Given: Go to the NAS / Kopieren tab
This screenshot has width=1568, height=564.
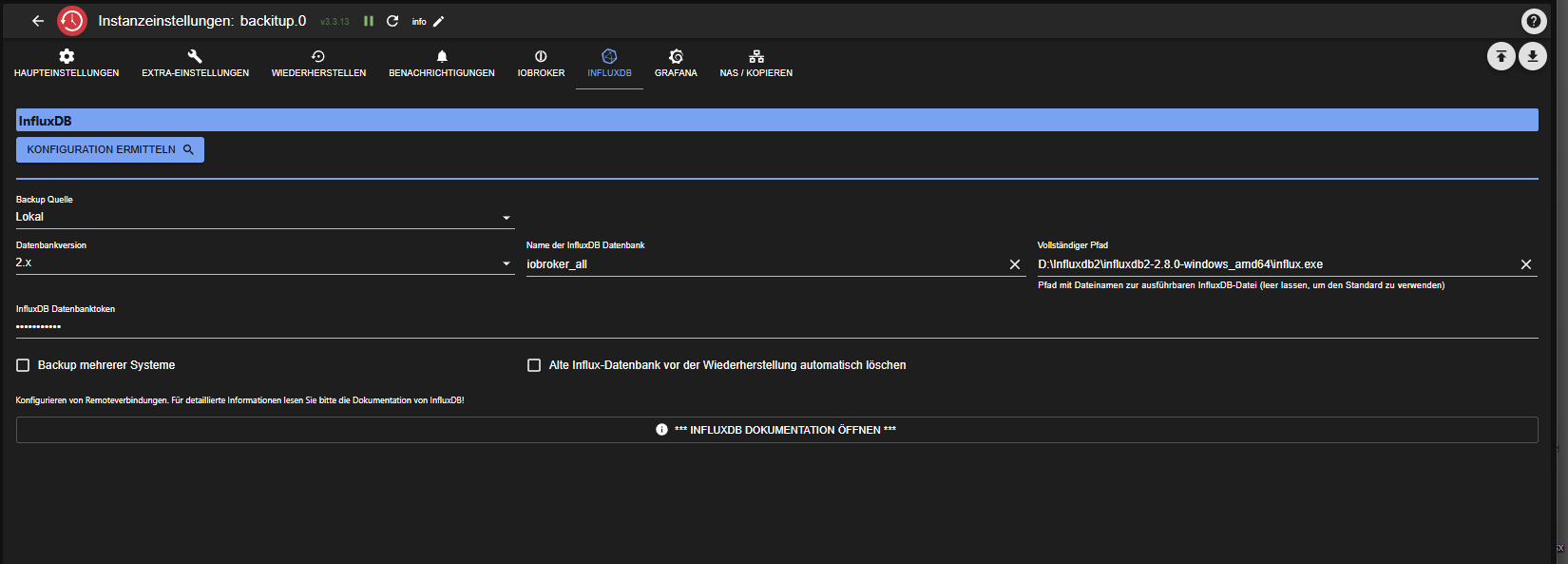Looking at the screenshot, I should click(x=755, y=63).
